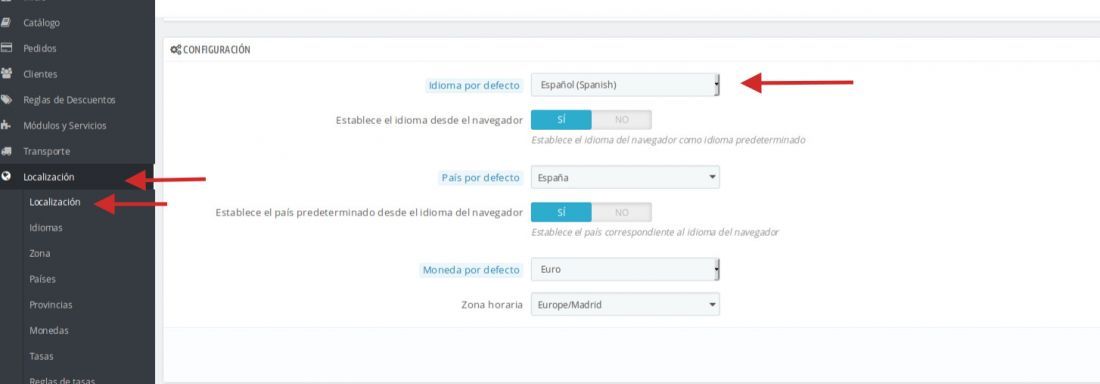
Task: Click the Transporte truck icon
Action: click(6, 151)
